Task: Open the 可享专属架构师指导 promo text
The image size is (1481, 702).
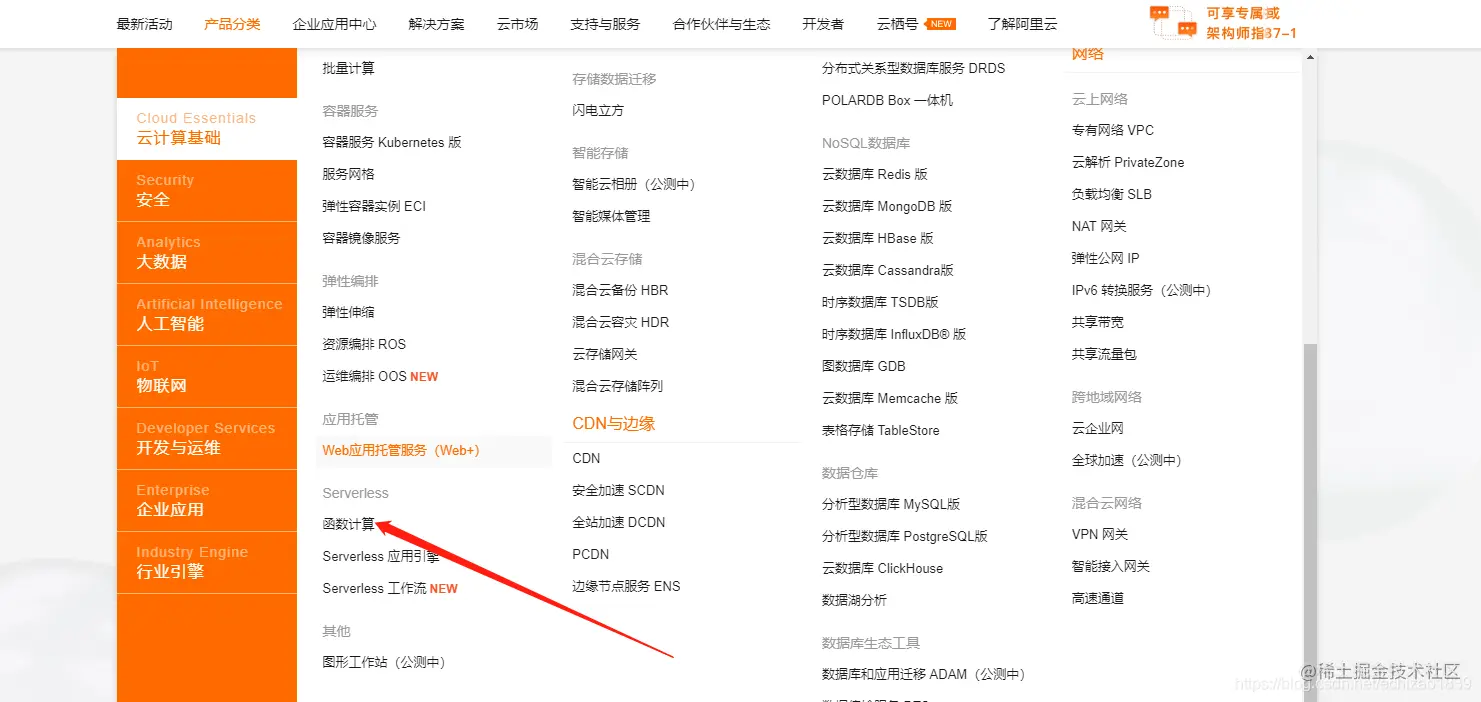Action: [x=1250, y=23]
